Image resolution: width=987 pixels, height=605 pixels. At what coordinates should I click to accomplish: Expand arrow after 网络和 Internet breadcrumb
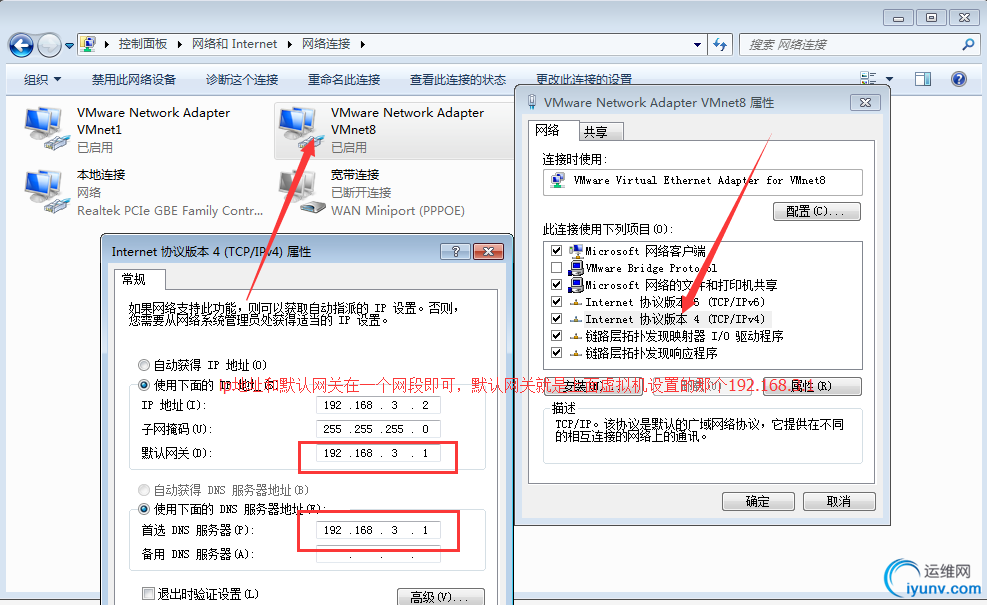coord(290,44)
